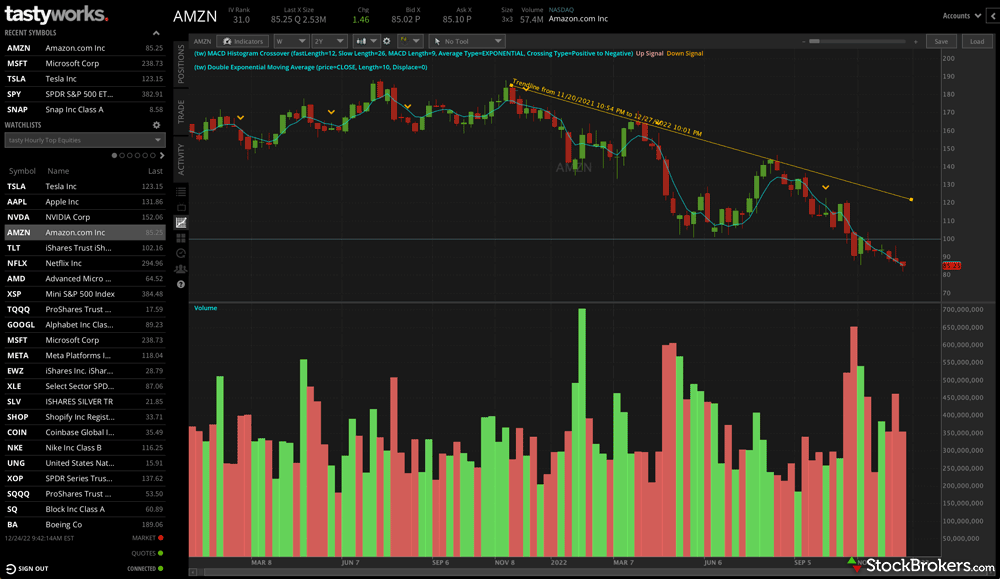Open the No Tool drawing tool dropdown
1000x579 pixels.
coord(467,41)
